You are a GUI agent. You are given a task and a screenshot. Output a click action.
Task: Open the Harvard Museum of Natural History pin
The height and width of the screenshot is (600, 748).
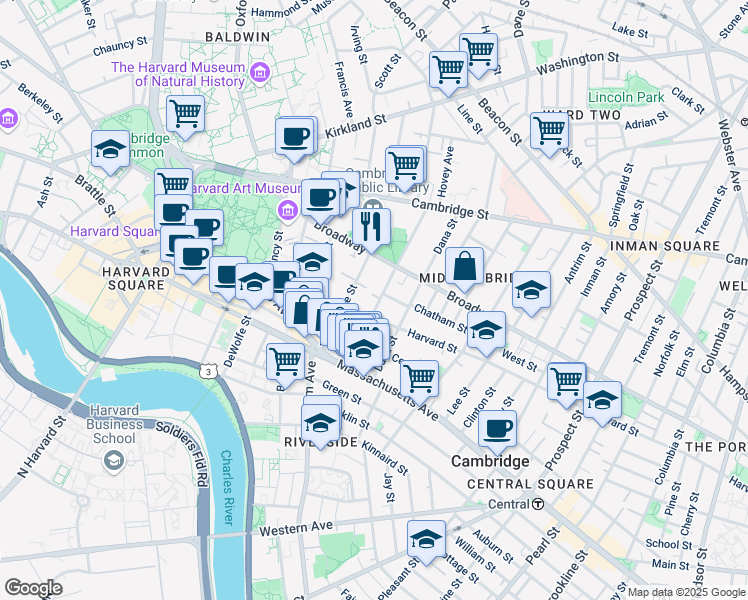tap(260, 73)
